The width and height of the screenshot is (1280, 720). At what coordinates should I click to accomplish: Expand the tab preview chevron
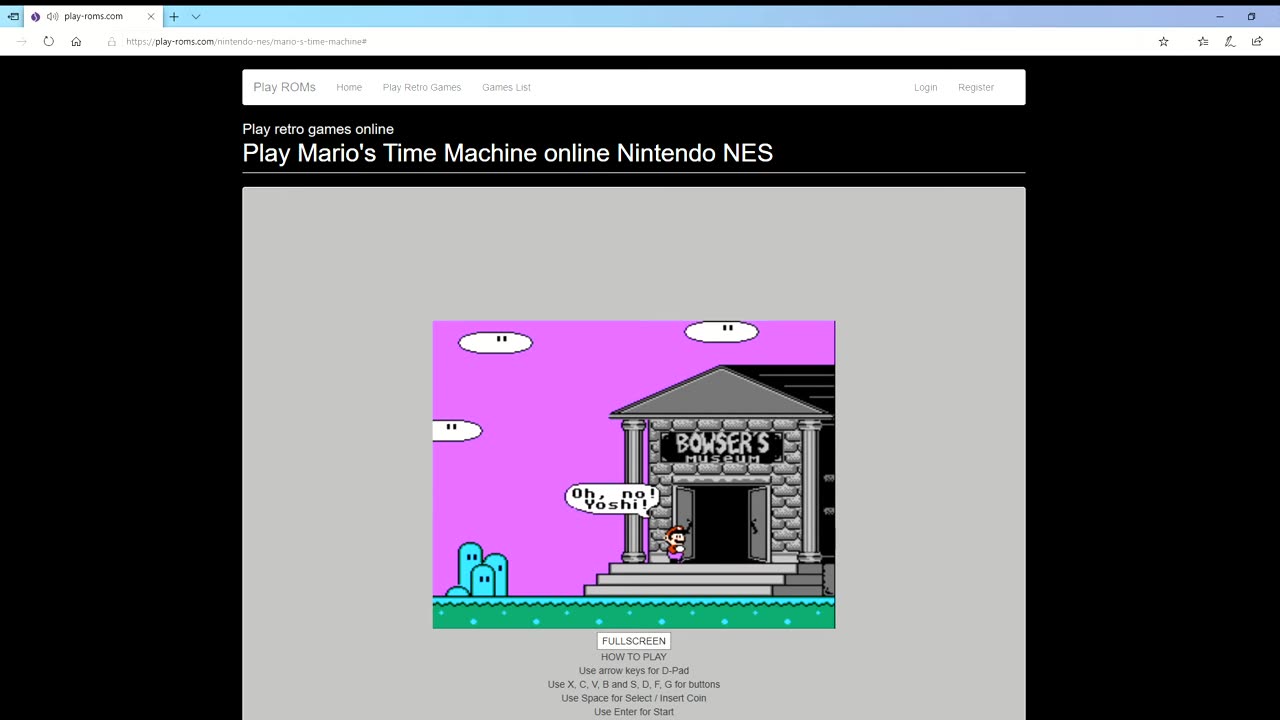[196, 17]
